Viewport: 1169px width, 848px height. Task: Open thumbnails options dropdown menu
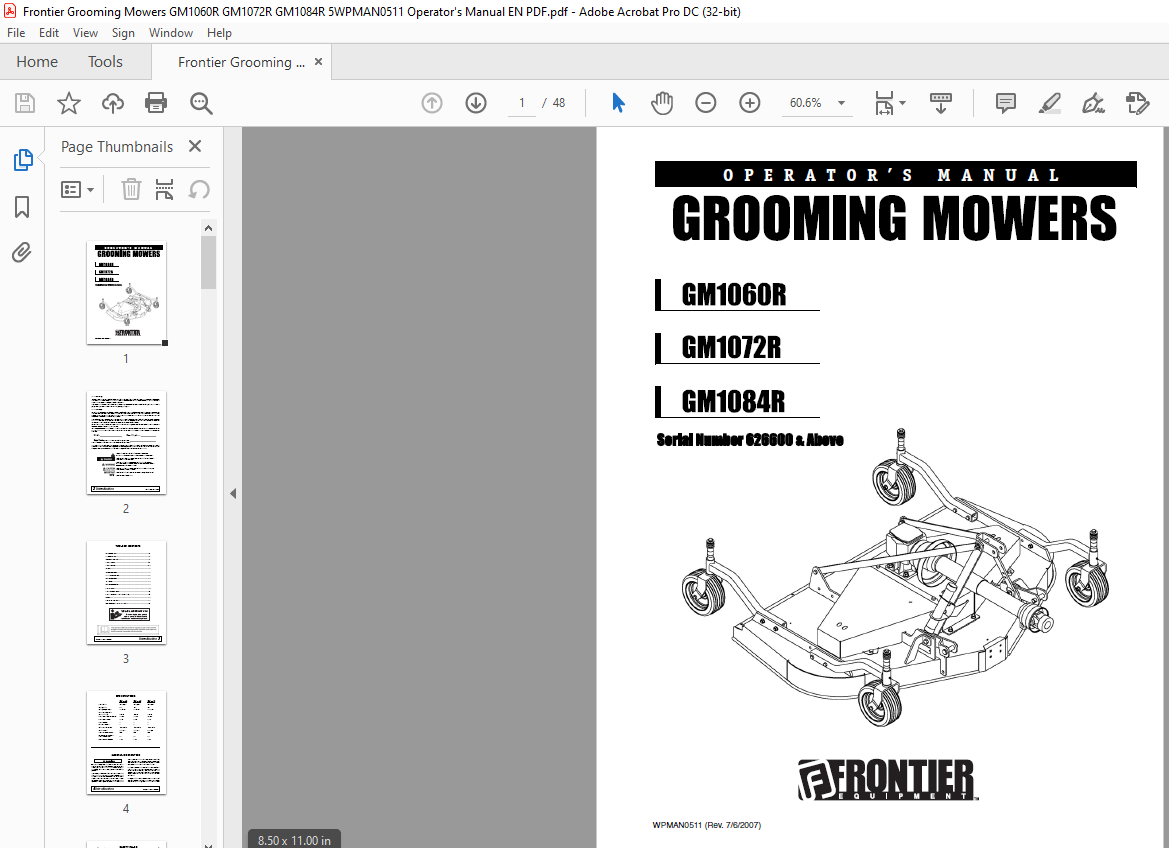coord(78,189)
